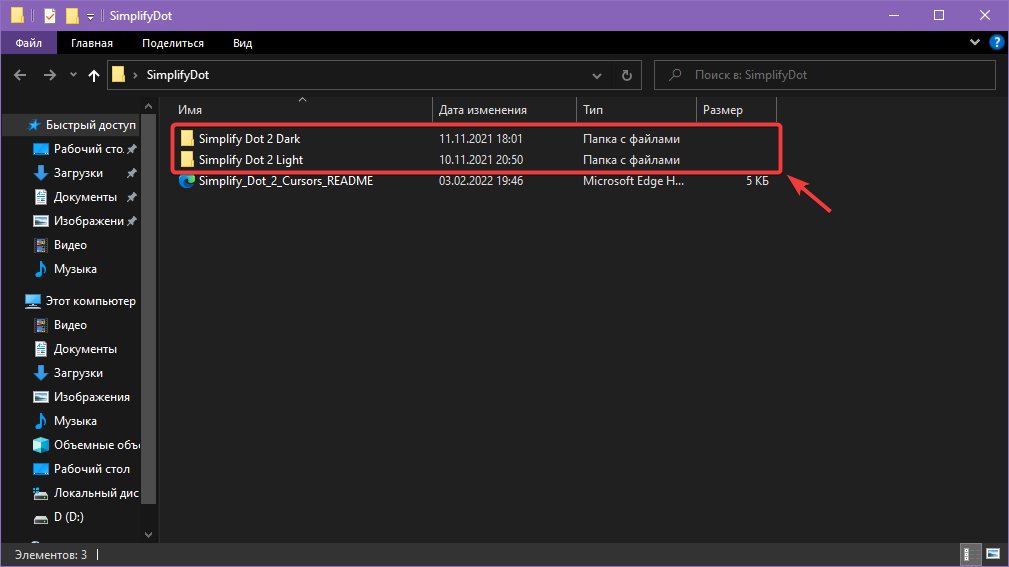Click date 03.02.2022 19:46 cell
The height and width of the screenshot is (567, 1009).
click(481, 181)
